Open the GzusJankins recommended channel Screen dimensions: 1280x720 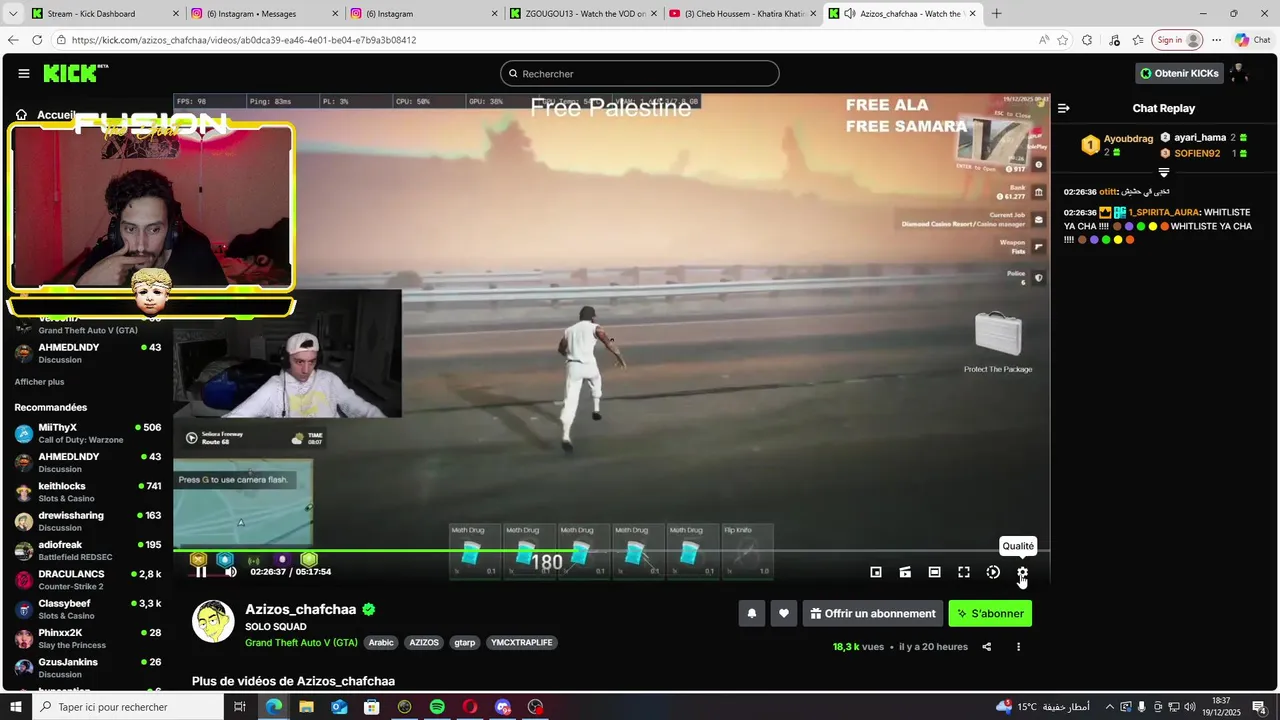(x=88, y=667)
